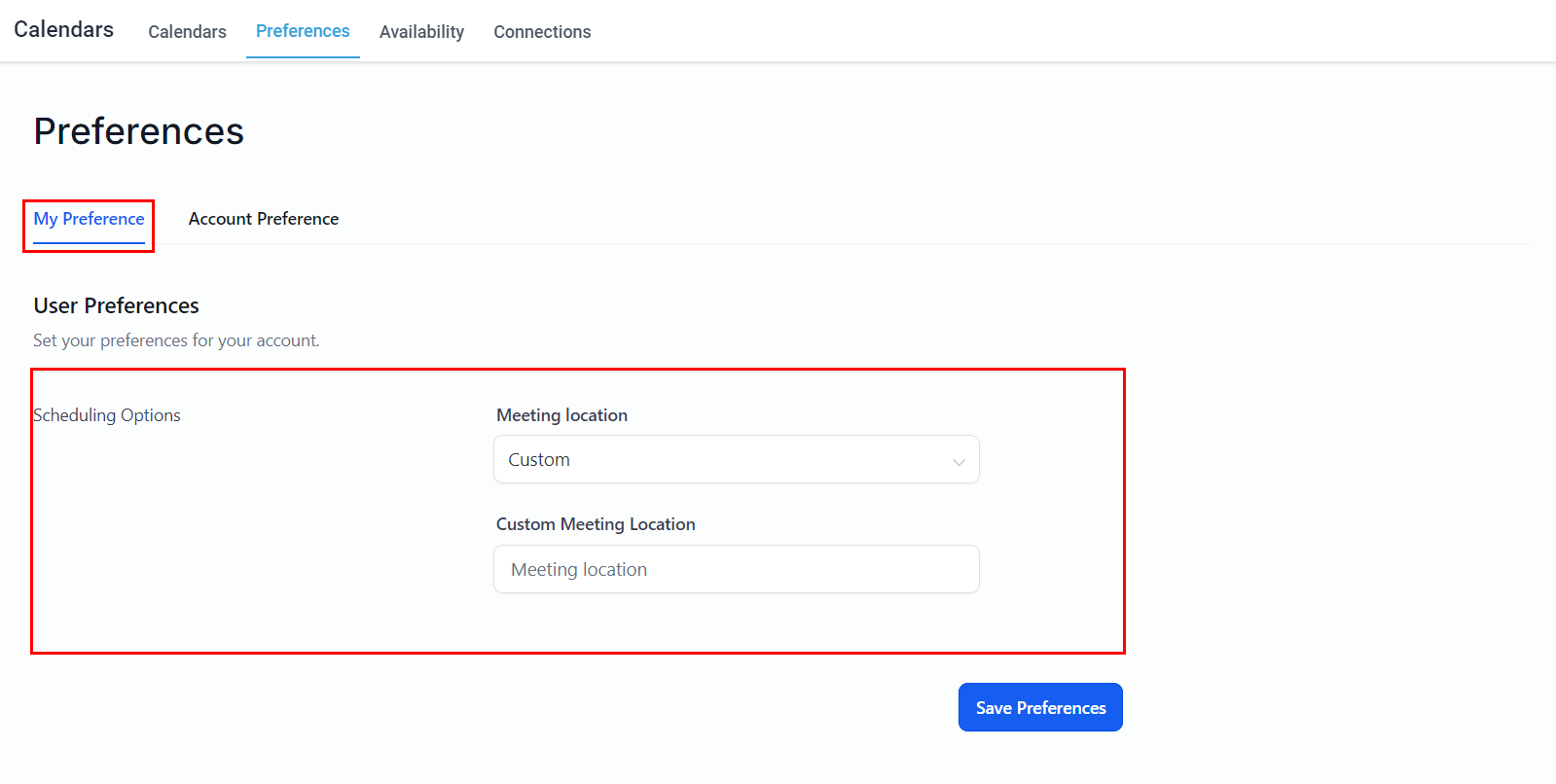Switch to the Account Preference sub-tab
The image size is (1556, 784).
(264, 219)
